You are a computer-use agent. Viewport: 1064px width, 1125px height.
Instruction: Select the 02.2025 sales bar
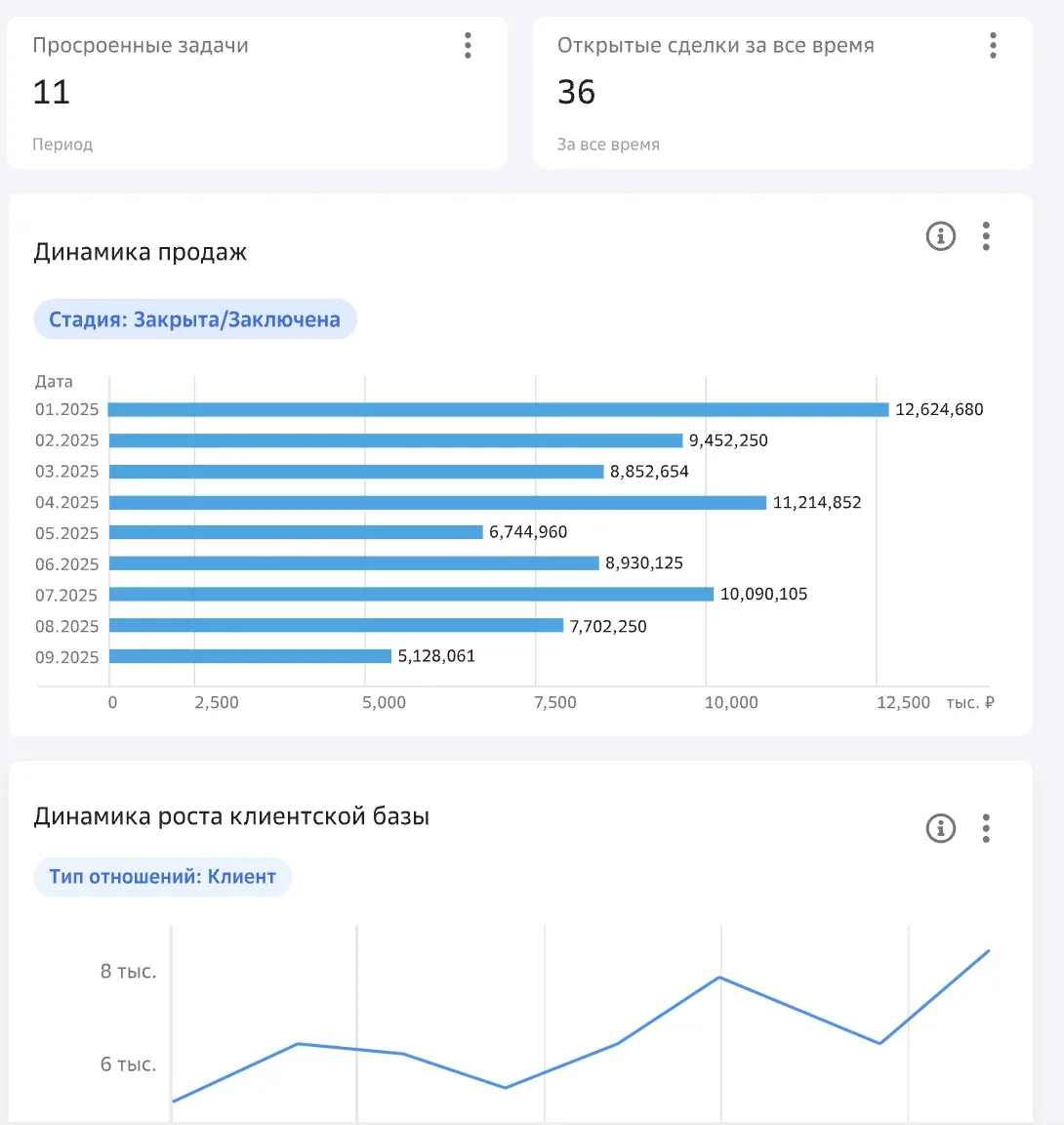(x=395, y=440)
